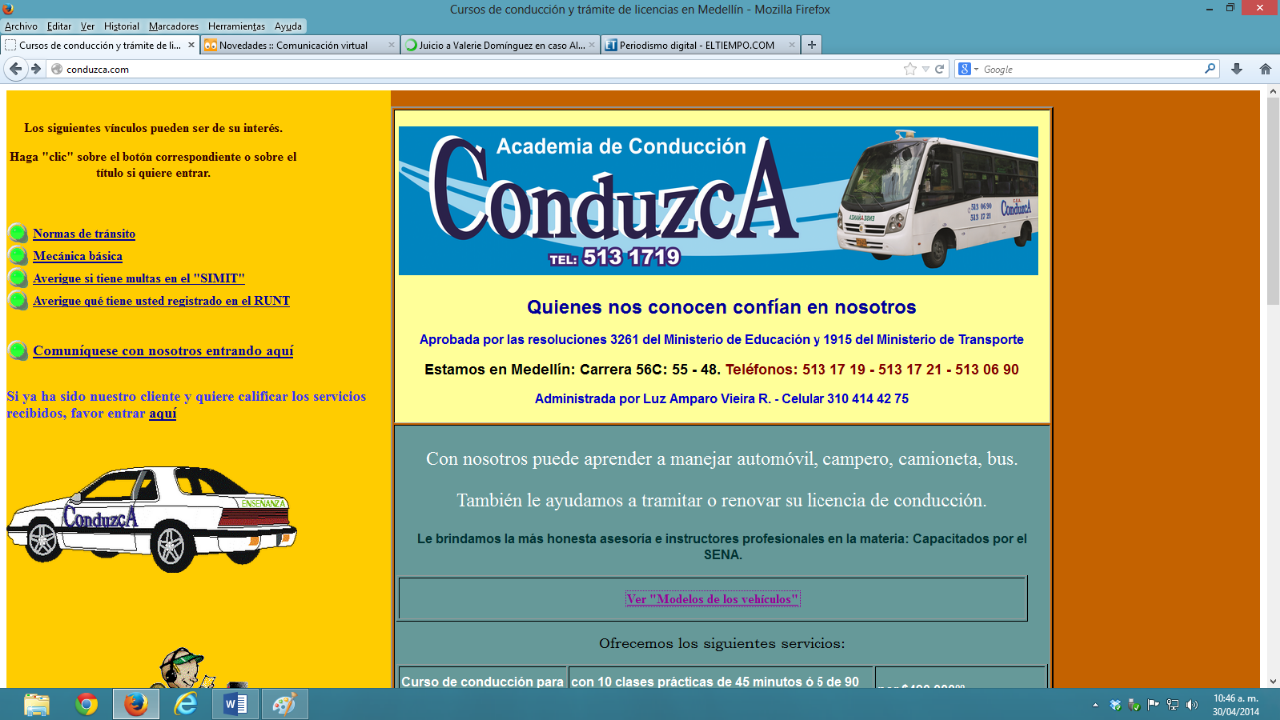Launch Google Chrome from the taskbar
Image resolution: width=1280 pixels, height=720 pixels.
(86, 704)
